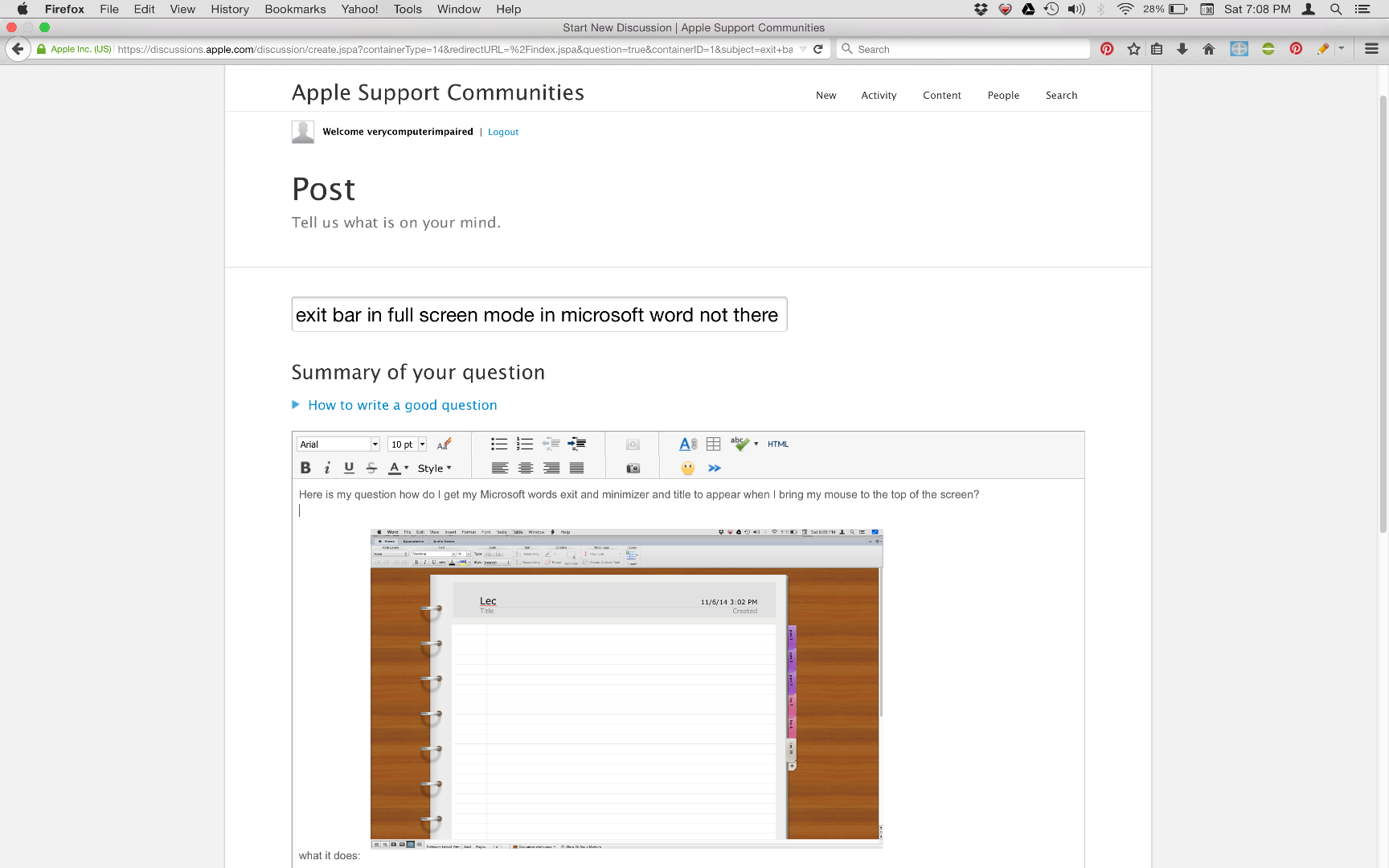
Task: Click the Search link in the site navigation
Action: tap(1061, 95)
